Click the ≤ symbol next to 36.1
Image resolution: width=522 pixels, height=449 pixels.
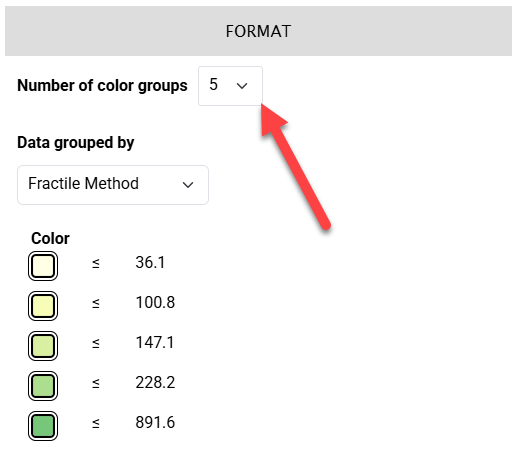pos(96,263)
